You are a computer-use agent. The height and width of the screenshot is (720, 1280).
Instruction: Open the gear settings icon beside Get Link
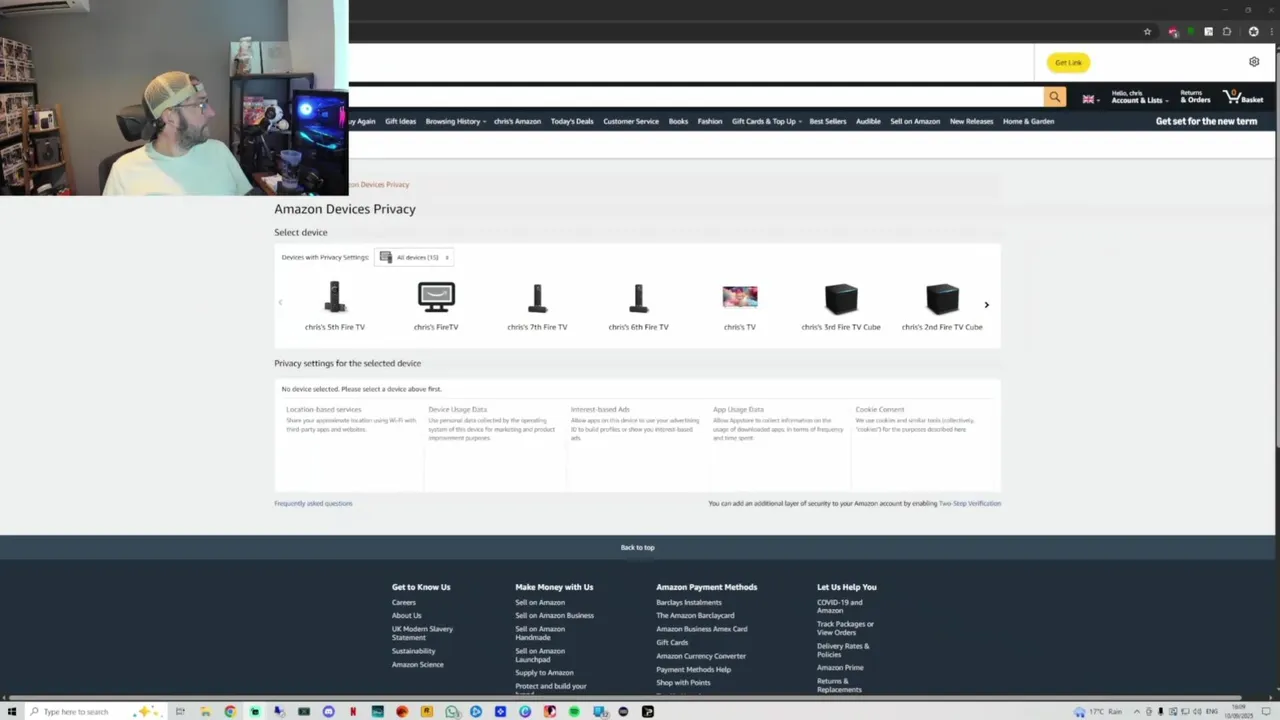tap(1254, 62)
